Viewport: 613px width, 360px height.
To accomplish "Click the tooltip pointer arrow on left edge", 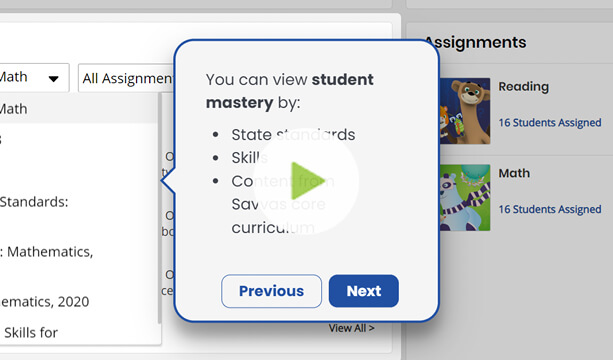I will [168, 181].
